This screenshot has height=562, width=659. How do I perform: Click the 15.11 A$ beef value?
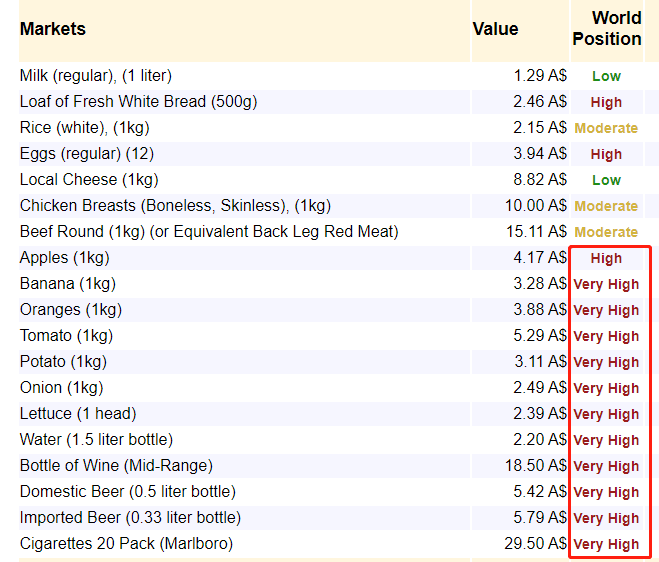click(536, 232)
